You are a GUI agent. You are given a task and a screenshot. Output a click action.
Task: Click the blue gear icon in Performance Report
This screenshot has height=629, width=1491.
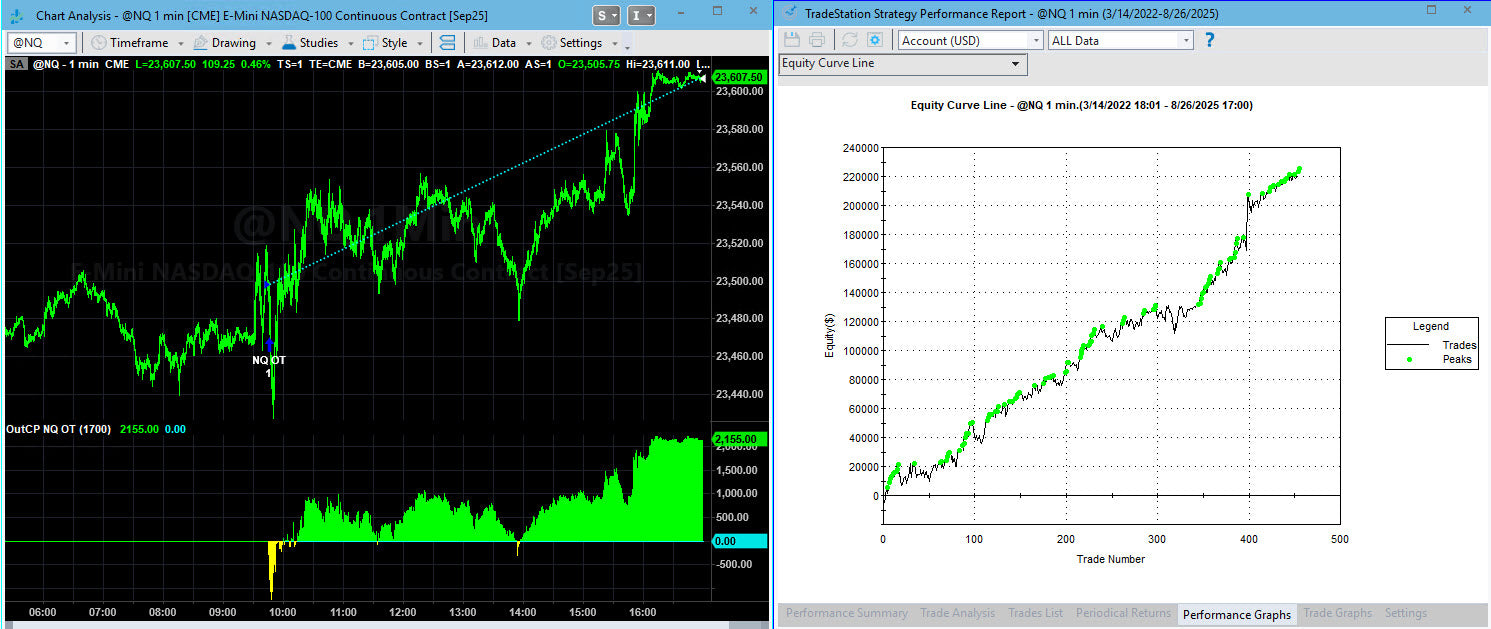click(x=875, y=40)
